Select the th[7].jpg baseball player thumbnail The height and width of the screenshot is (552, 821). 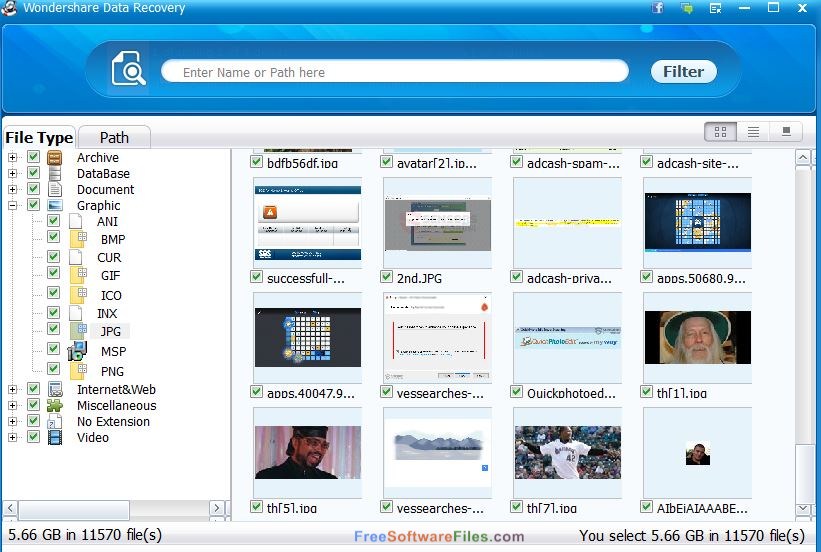[x=568, y=452]
